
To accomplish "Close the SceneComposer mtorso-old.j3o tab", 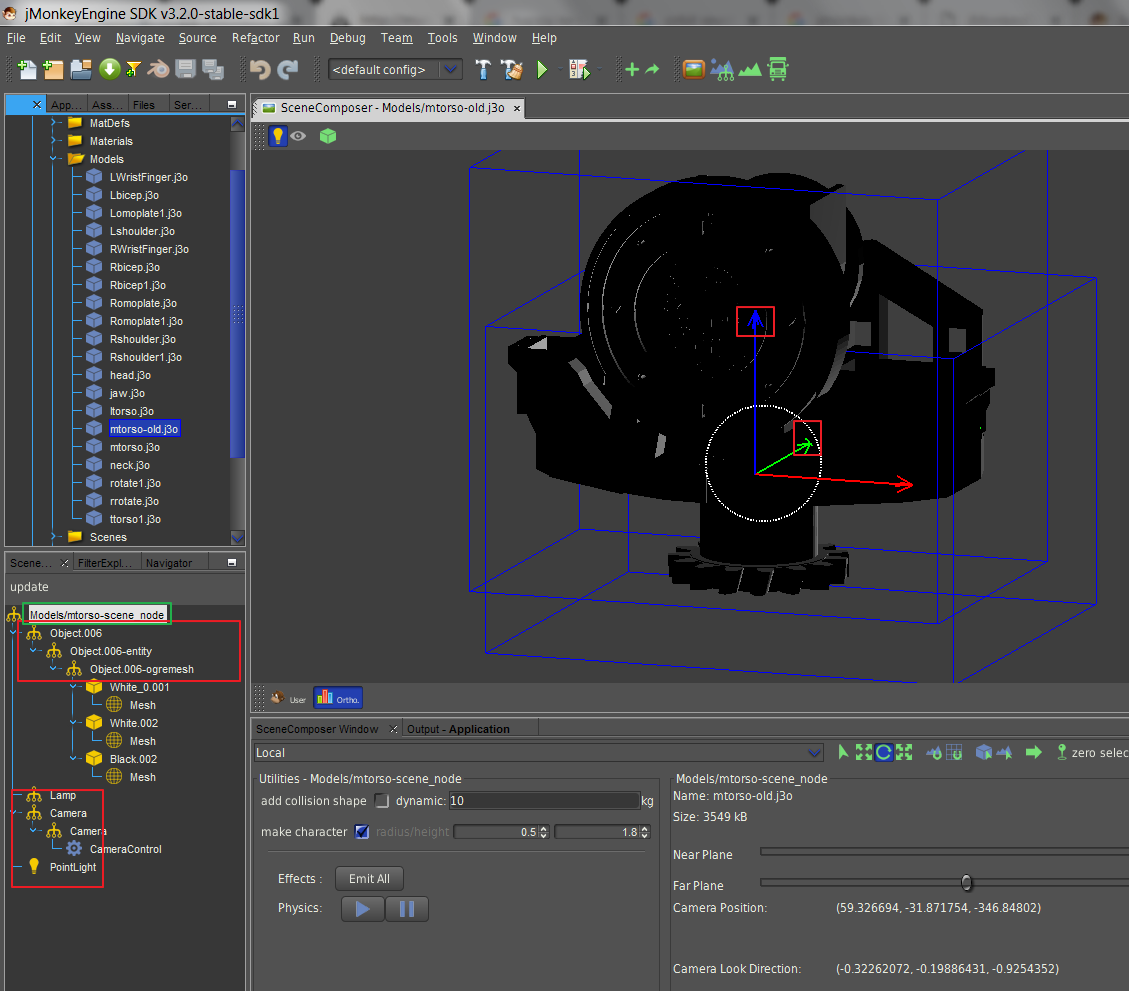I will point(516,108).
